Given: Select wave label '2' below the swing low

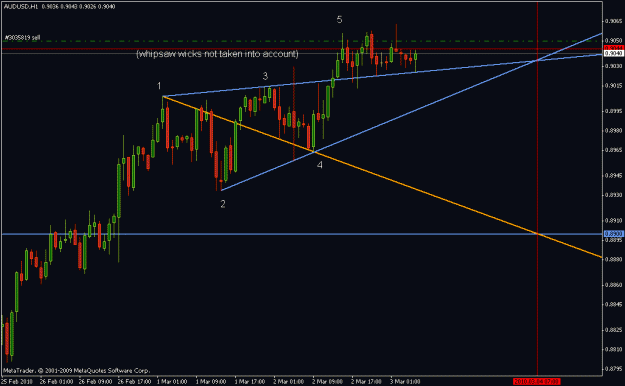Looking at the screenshot, I should [x=223, y=204].
